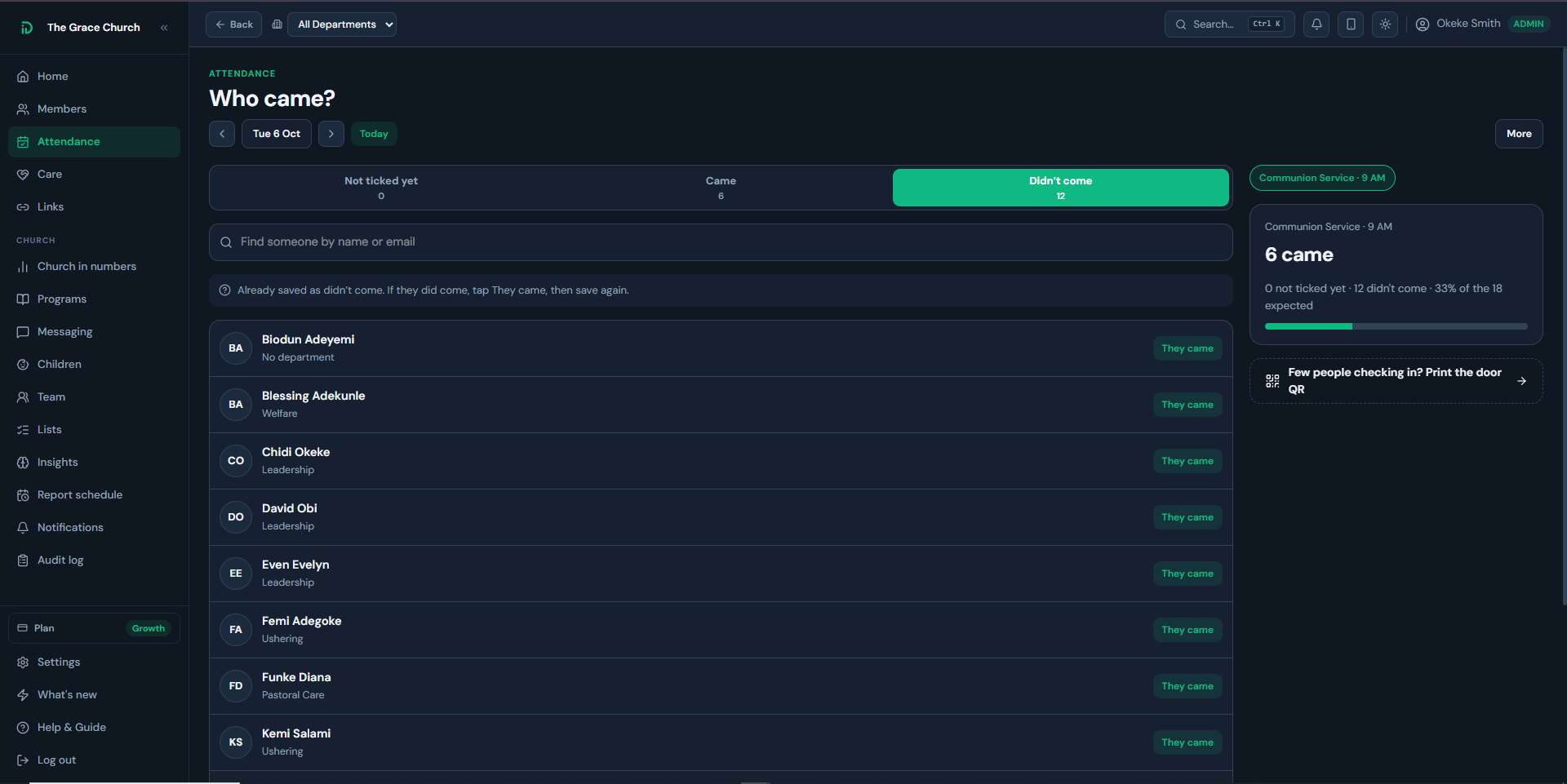
Task: Mark Blessing Adekunle as They came
Action: click(1187, 405)
